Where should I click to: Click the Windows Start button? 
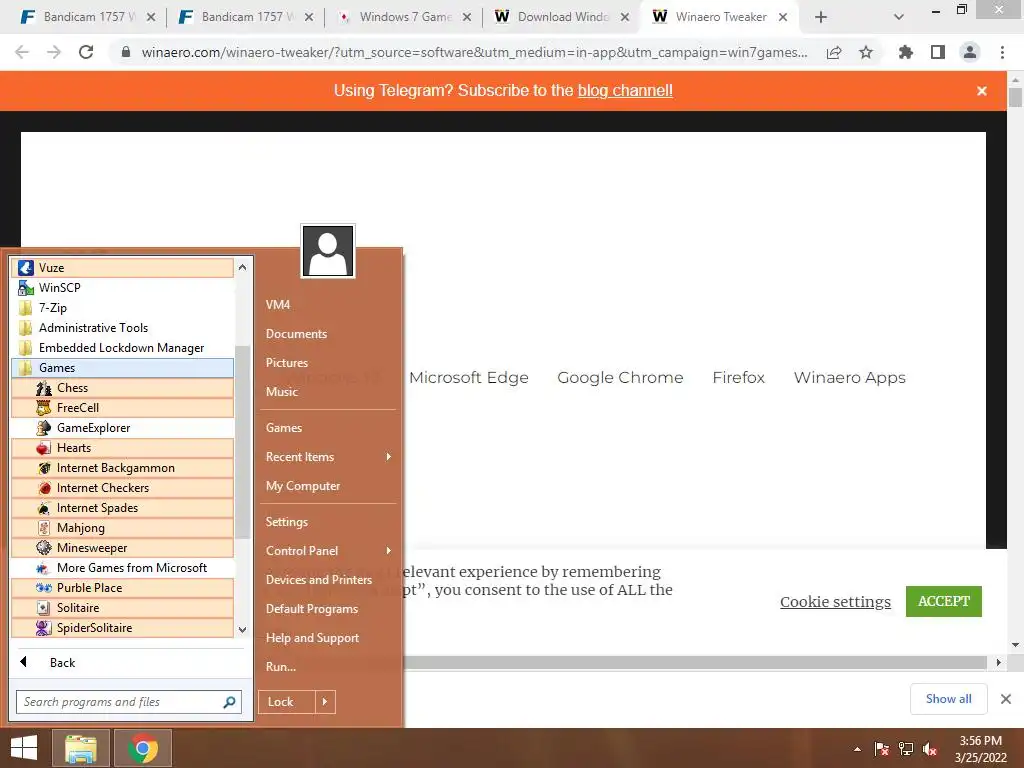point(24,748)
